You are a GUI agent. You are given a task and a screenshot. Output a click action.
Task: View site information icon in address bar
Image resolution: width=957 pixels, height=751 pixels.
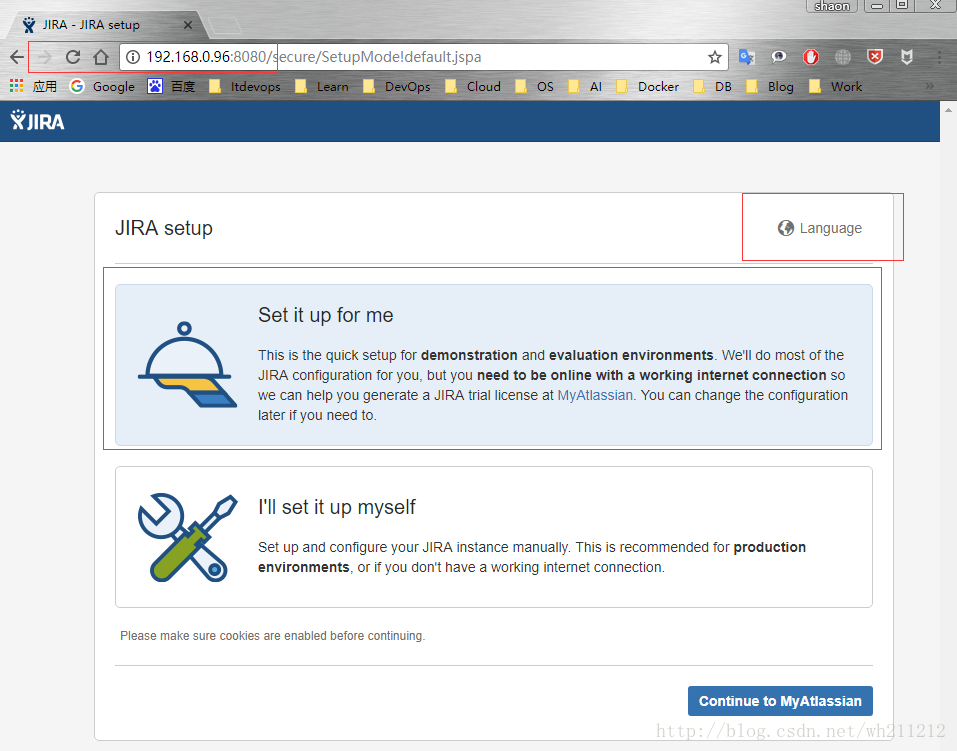click(132, 57)
